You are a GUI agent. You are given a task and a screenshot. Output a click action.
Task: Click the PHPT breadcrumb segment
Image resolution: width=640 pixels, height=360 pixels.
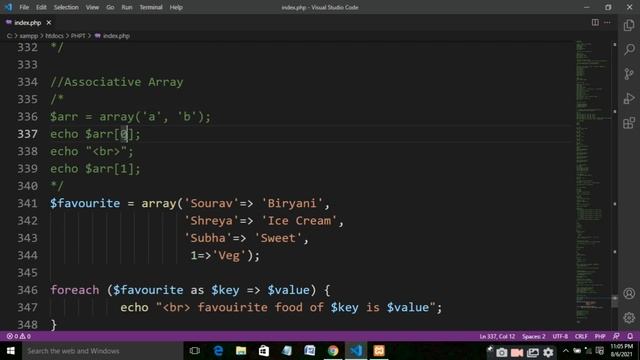78,36
